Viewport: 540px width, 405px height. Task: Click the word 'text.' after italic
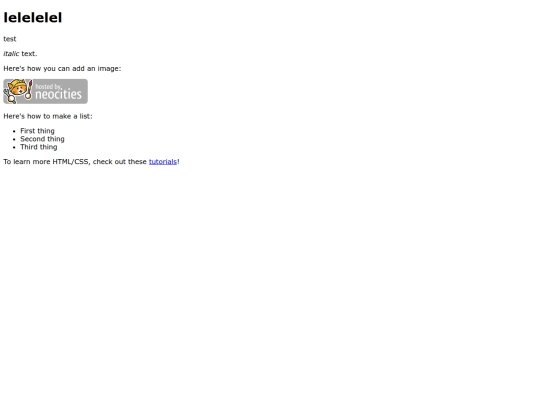[x=29, y=54]
